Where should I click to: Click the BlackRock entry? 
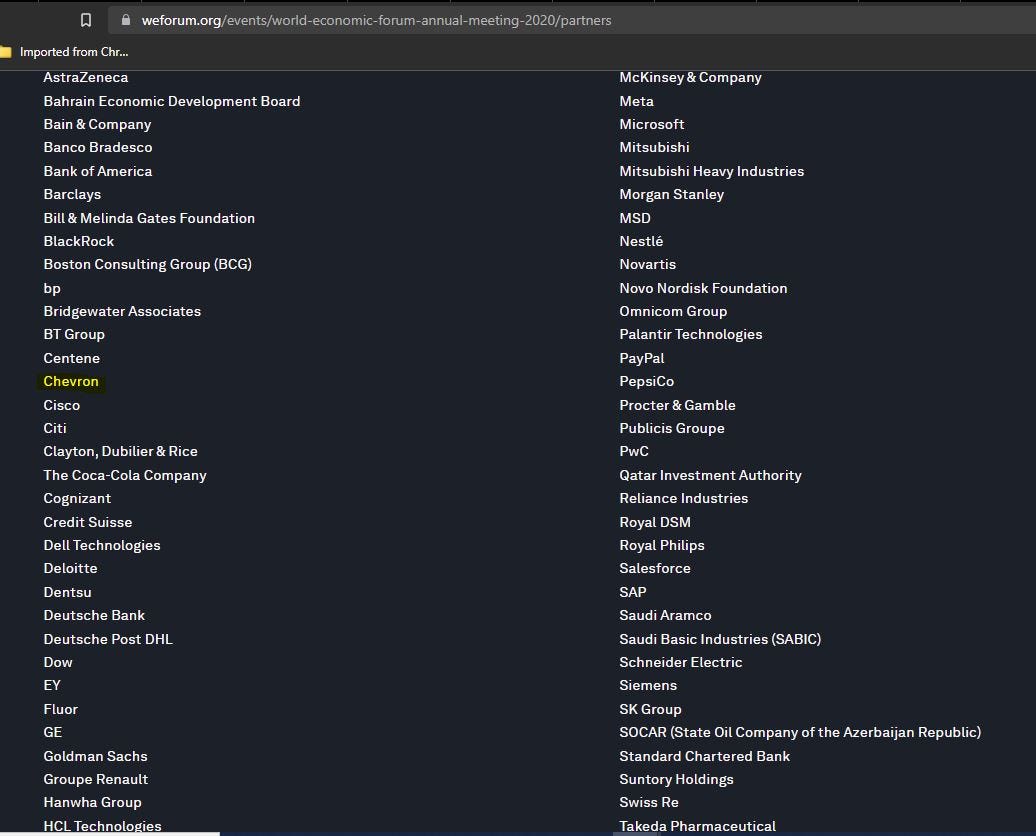point(79,241)
